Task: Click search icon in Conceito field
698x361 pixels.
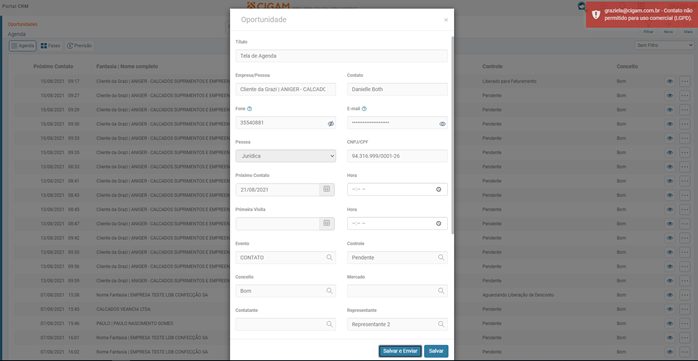Action: click(x=329, y=291)
